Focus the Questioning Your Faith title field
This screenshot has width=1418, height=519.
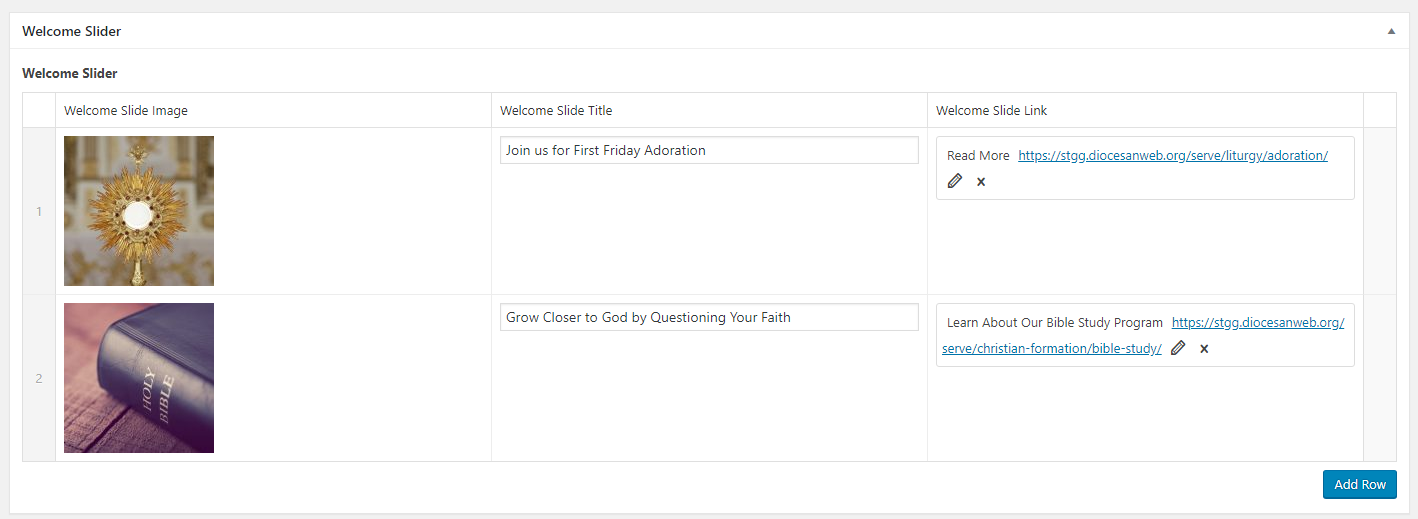click(708, 317)
